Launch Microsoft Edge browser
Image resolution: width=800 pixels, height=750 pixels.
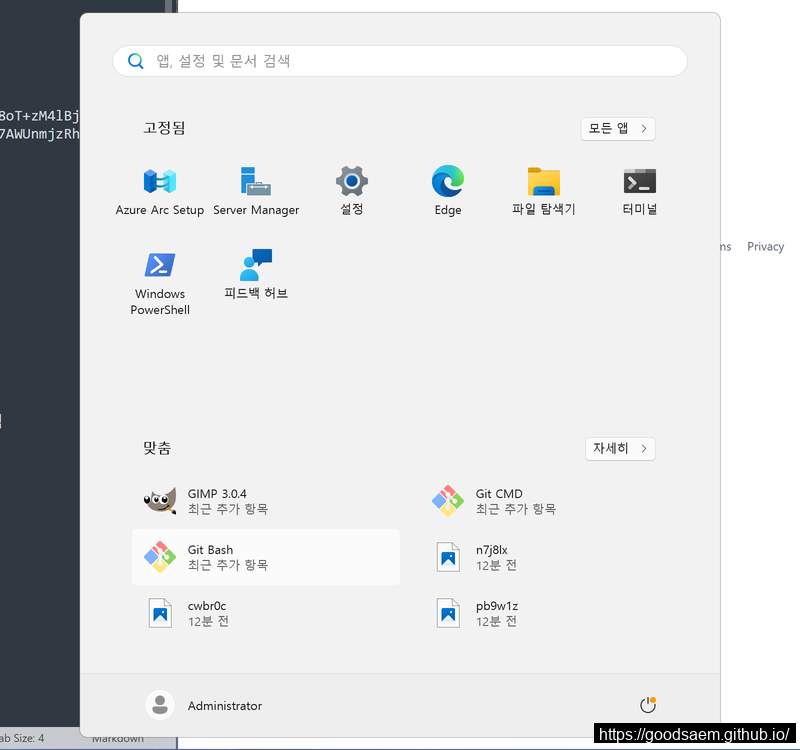[447, 191]
